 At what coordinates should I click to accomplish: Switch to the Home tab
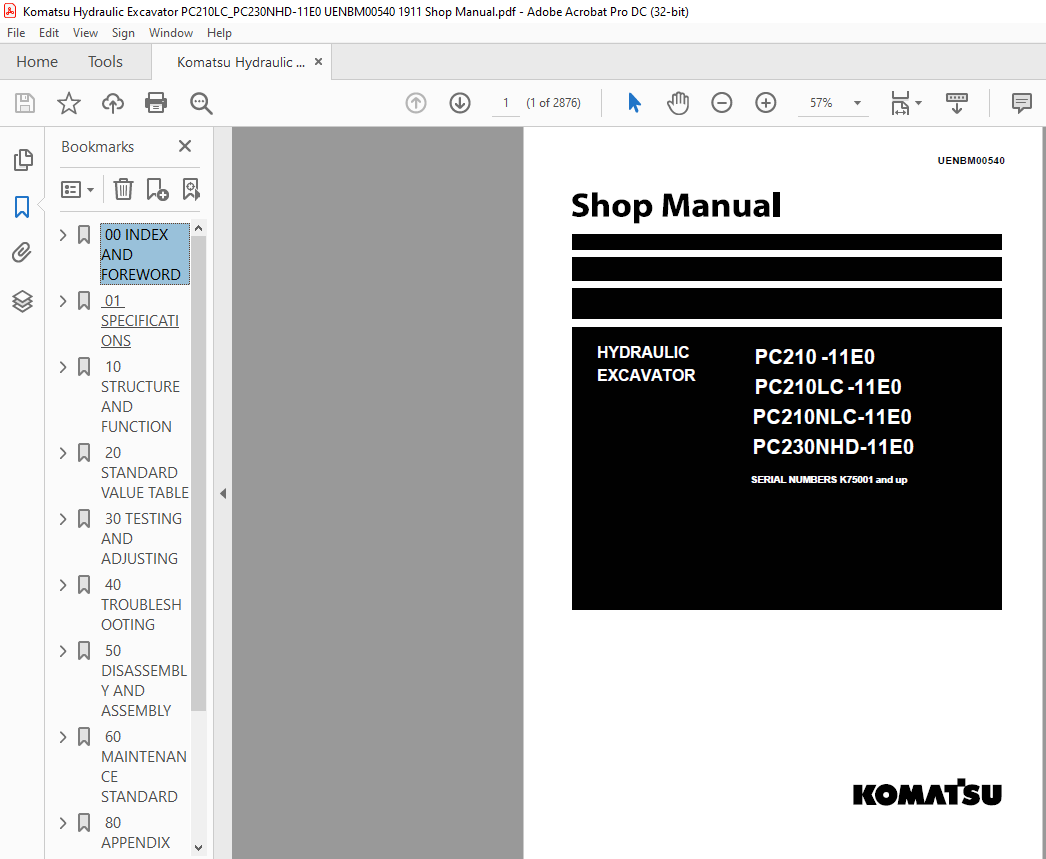coord(37,62)
